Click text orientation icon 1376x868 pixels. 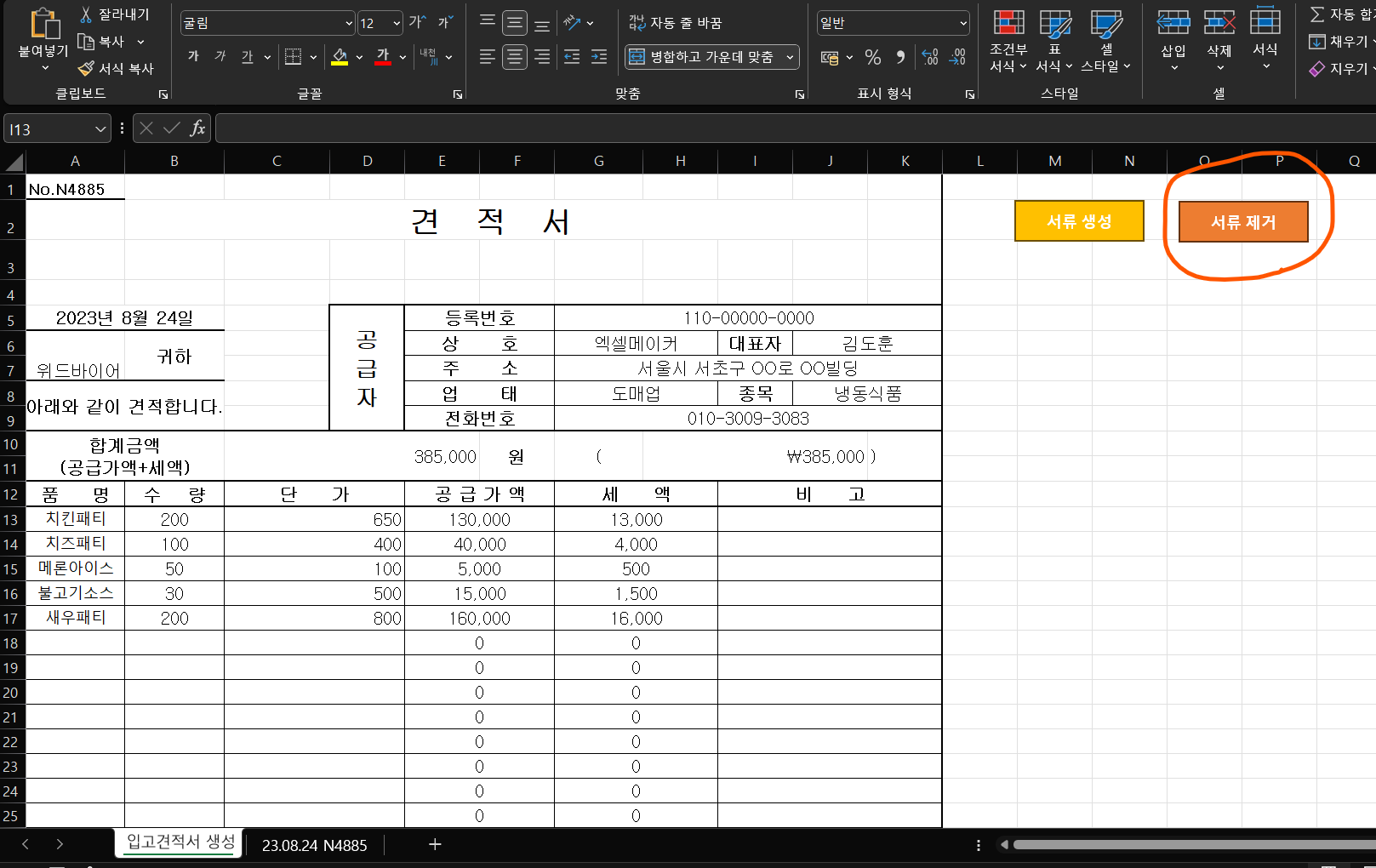point(572,22)
